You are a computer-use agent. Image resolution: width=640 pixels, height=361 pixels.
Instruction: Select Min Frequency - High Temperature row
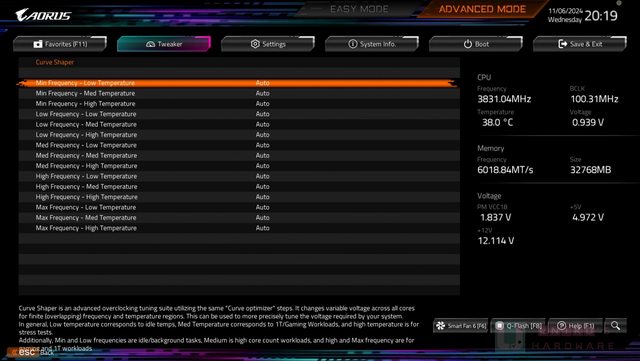239,104
